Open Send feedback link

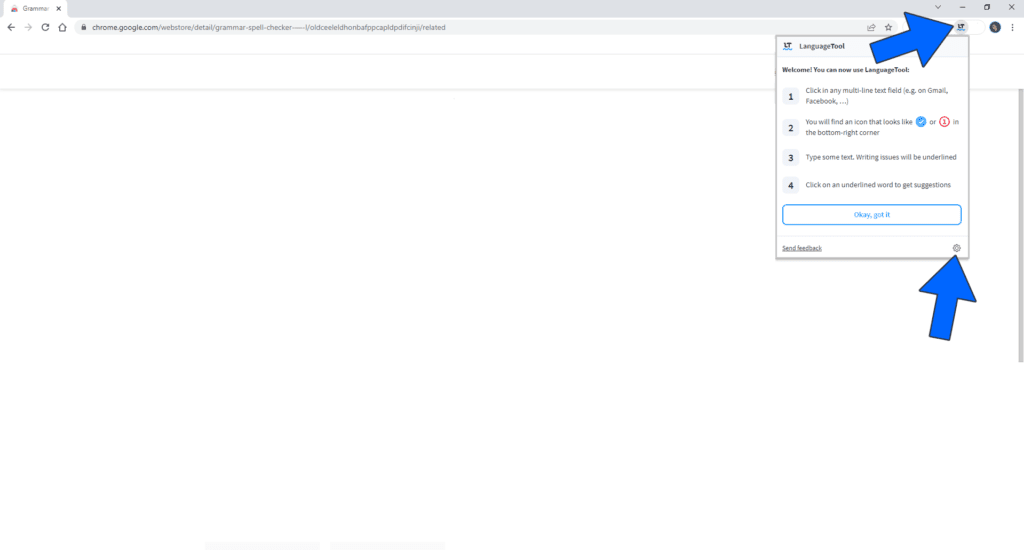click(x=802, y=248)
